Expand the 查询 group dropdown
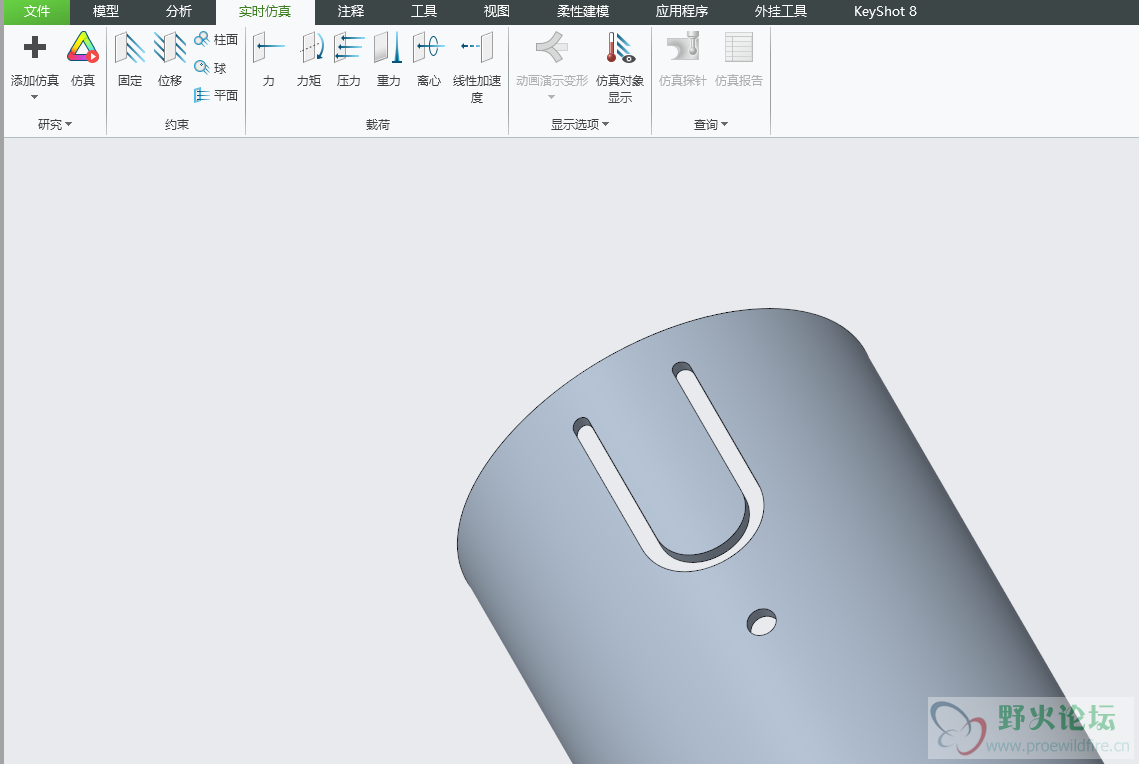This screenshot has height=764, width=1139. (711, 125)
